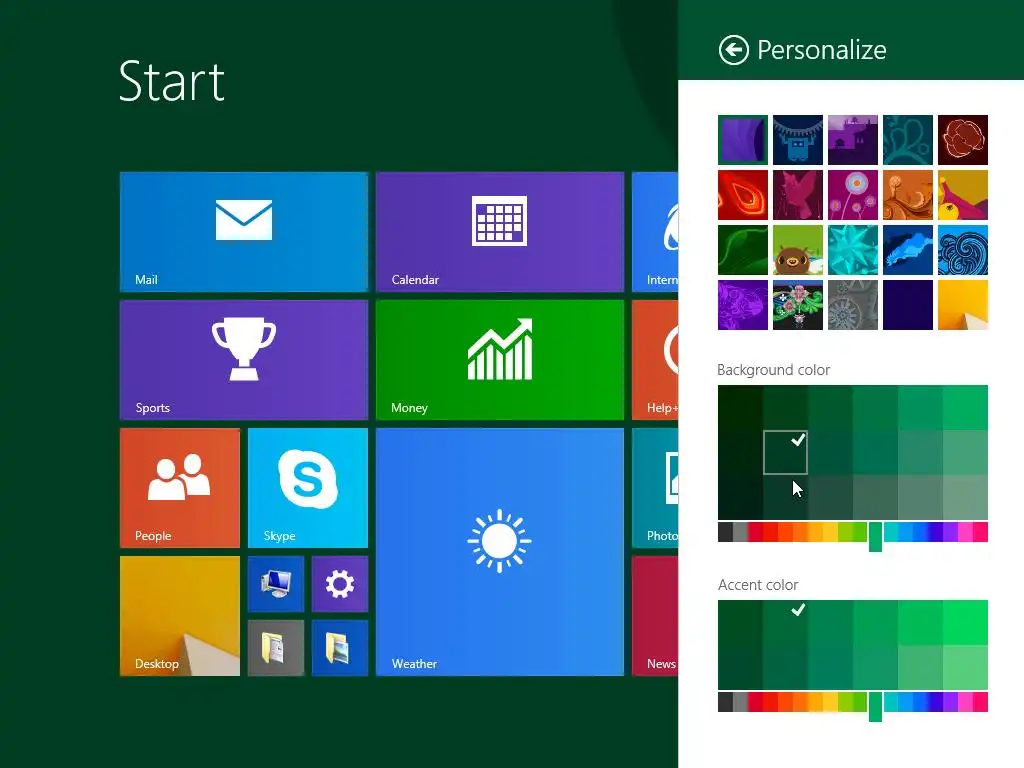Open the Mail tile
The height and width of the screenshot is (768, 1024).
[x=244, y=232]
